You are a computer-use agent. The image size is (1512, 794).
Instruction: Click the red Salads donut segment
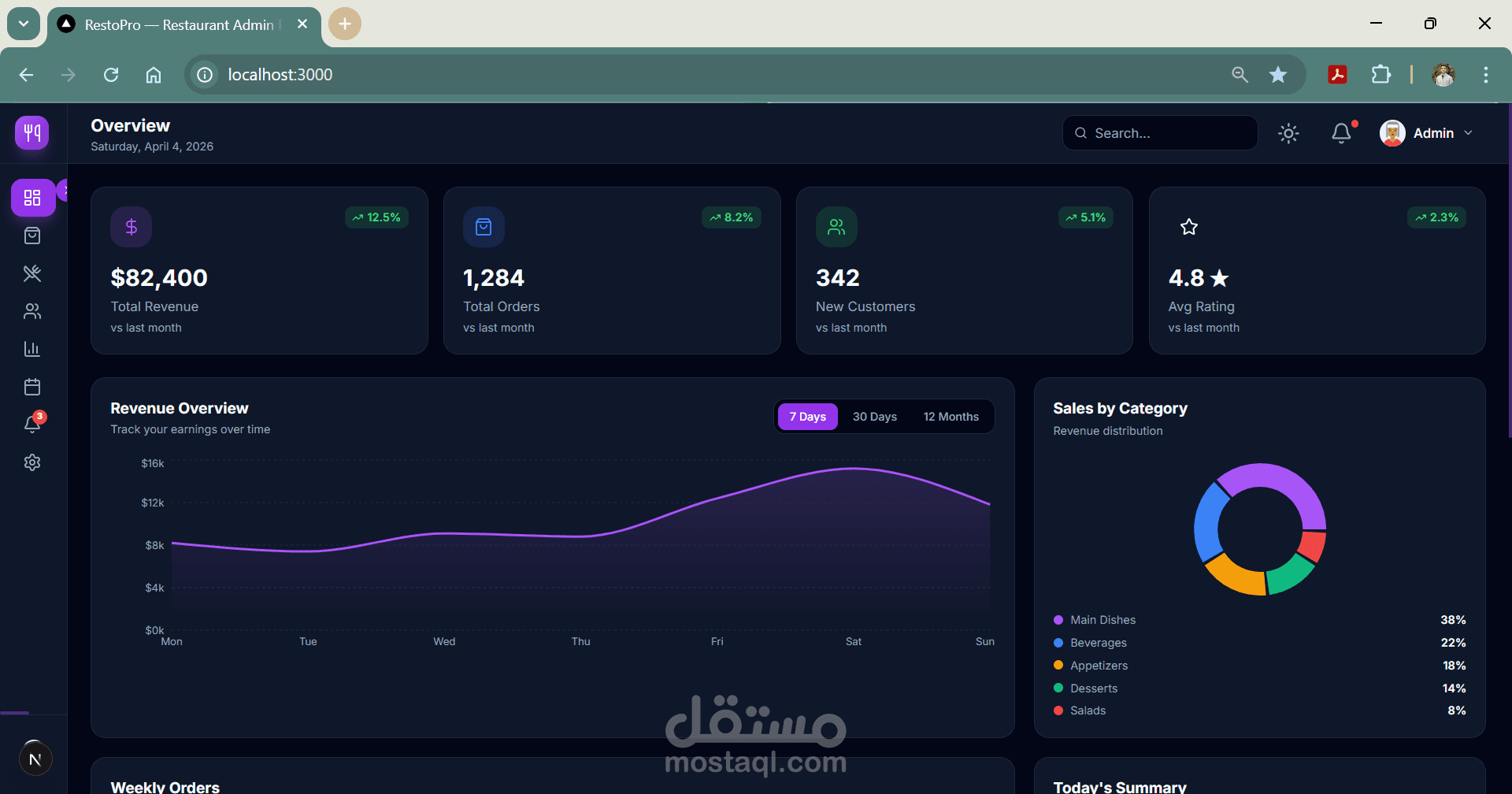[x=1314, y=546]
